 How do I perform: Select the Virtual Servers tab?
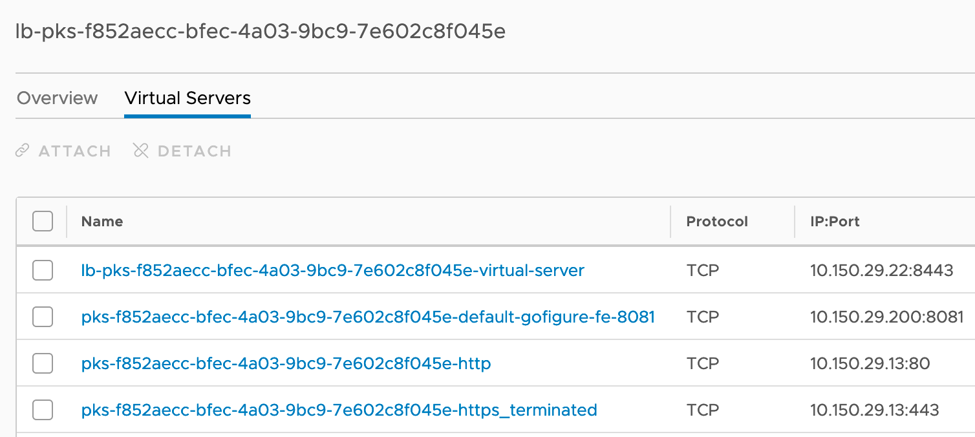[x=187, y=98]
